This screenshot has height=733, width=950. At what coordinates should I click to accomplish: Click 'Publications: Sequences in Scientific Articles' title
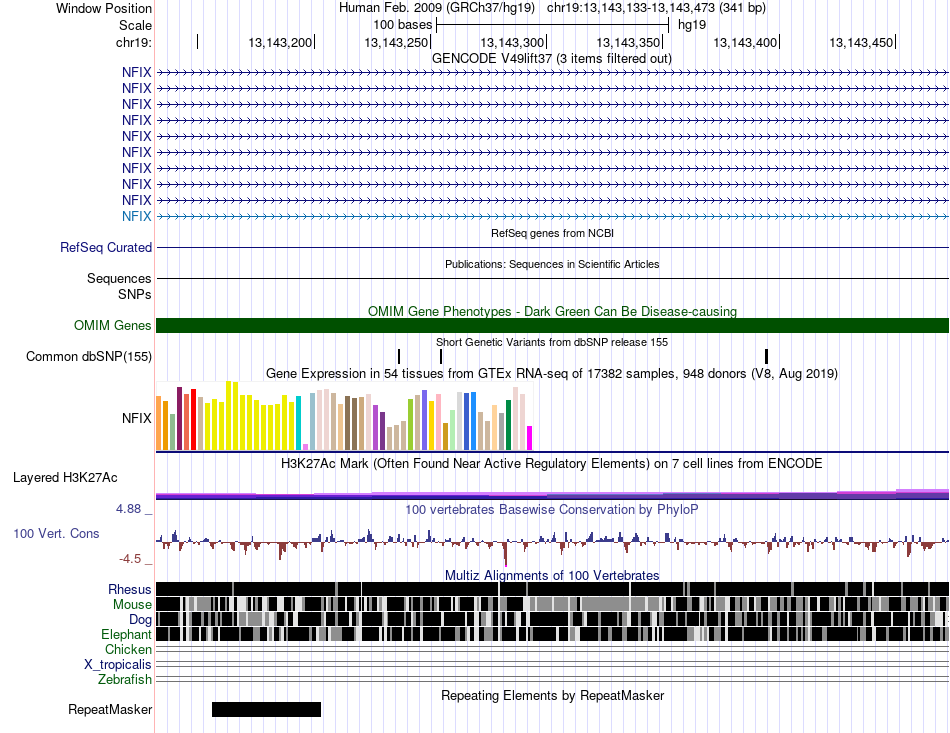tap(552, 264)
